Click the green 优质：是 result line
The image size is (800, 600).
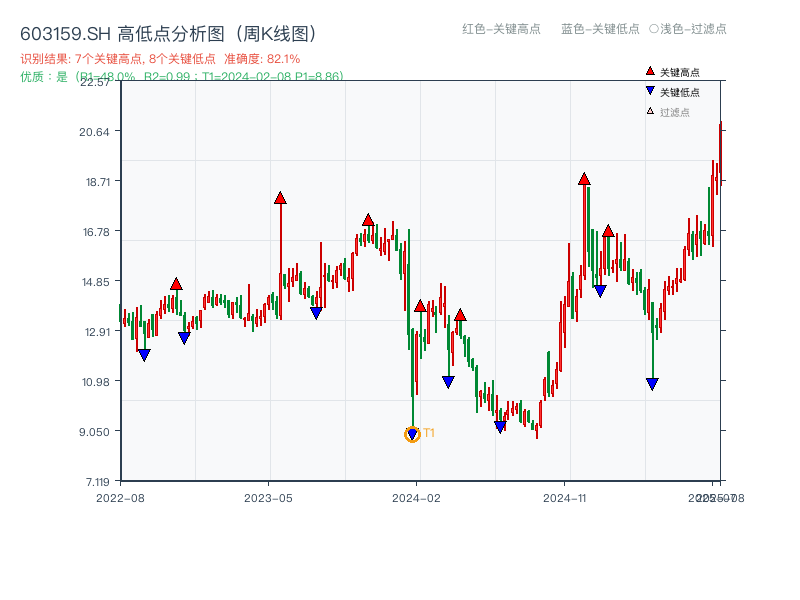tap(182, 77)
